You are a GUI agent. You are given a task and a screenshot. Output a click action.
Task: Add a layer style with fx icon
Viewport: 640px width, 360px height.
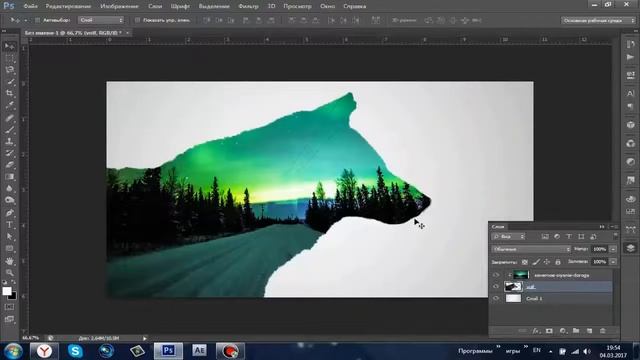coord(536,331)
